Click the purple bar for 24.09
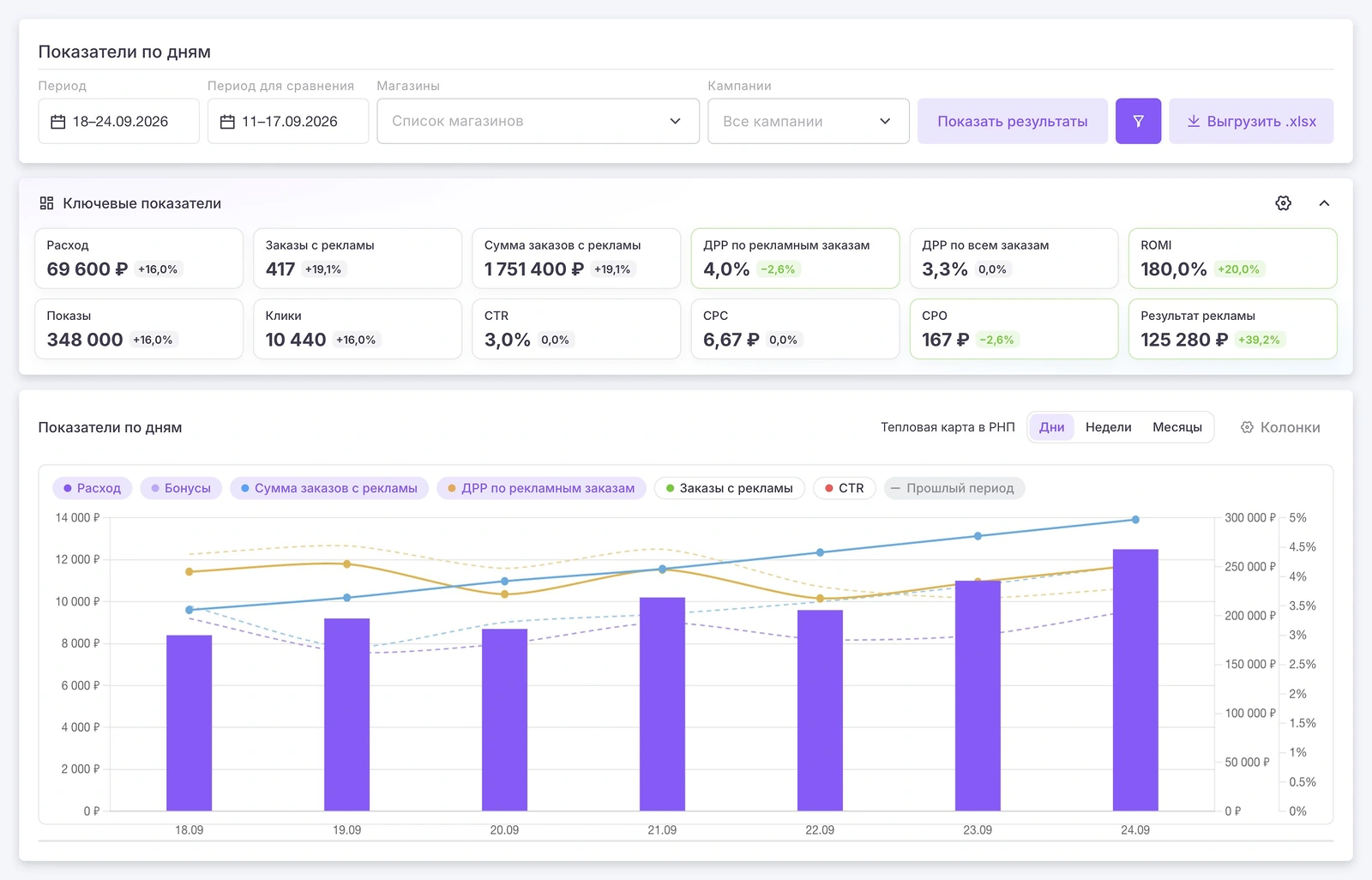Image resolution: width=1372 pixels, height=880 pixels. (x=1135, y=680)
